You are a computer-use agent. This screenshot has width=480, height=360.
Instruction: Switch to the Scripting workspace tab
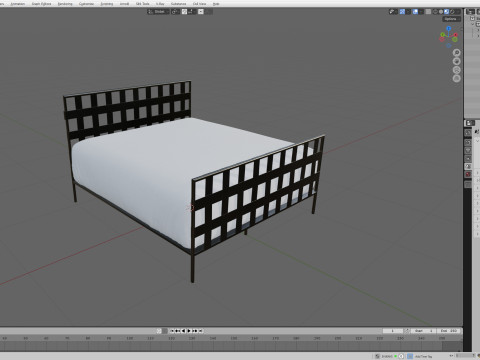[x=107, y=4]
